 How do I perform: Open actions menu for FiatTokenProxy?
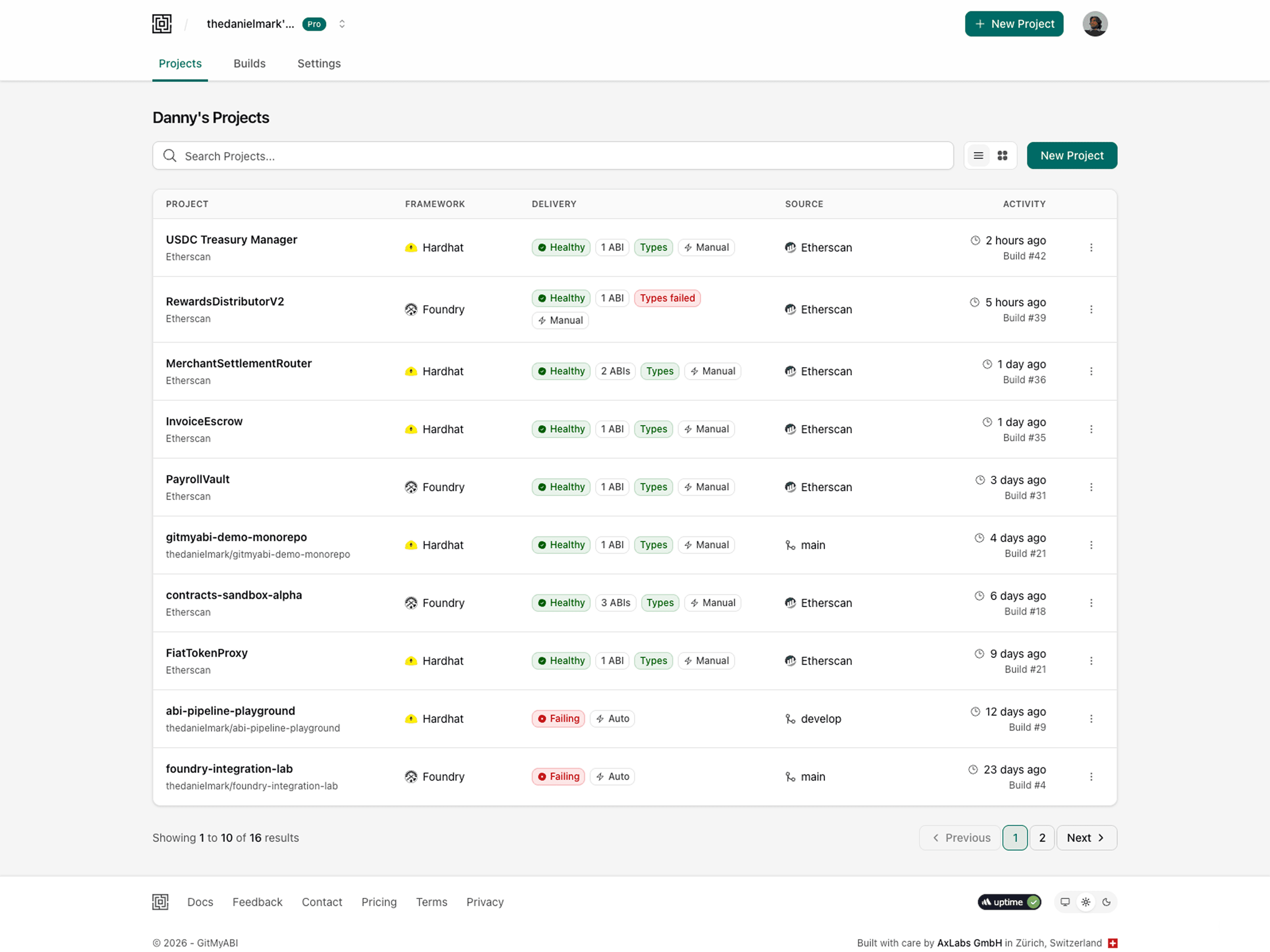point(1091,661)
